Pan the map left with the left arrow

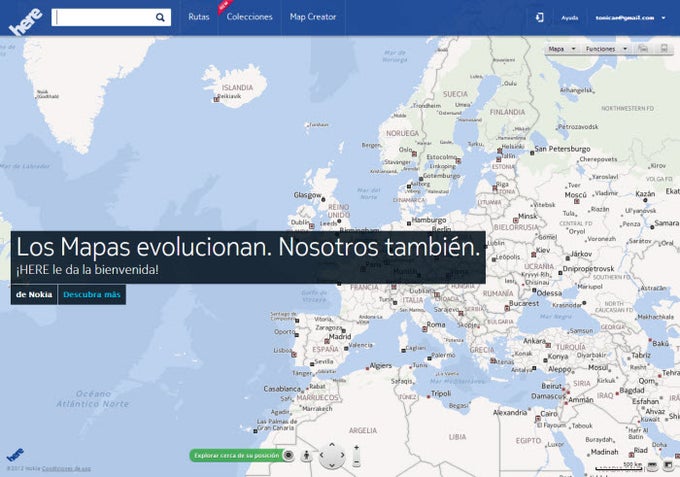click(x=322, y=455)
